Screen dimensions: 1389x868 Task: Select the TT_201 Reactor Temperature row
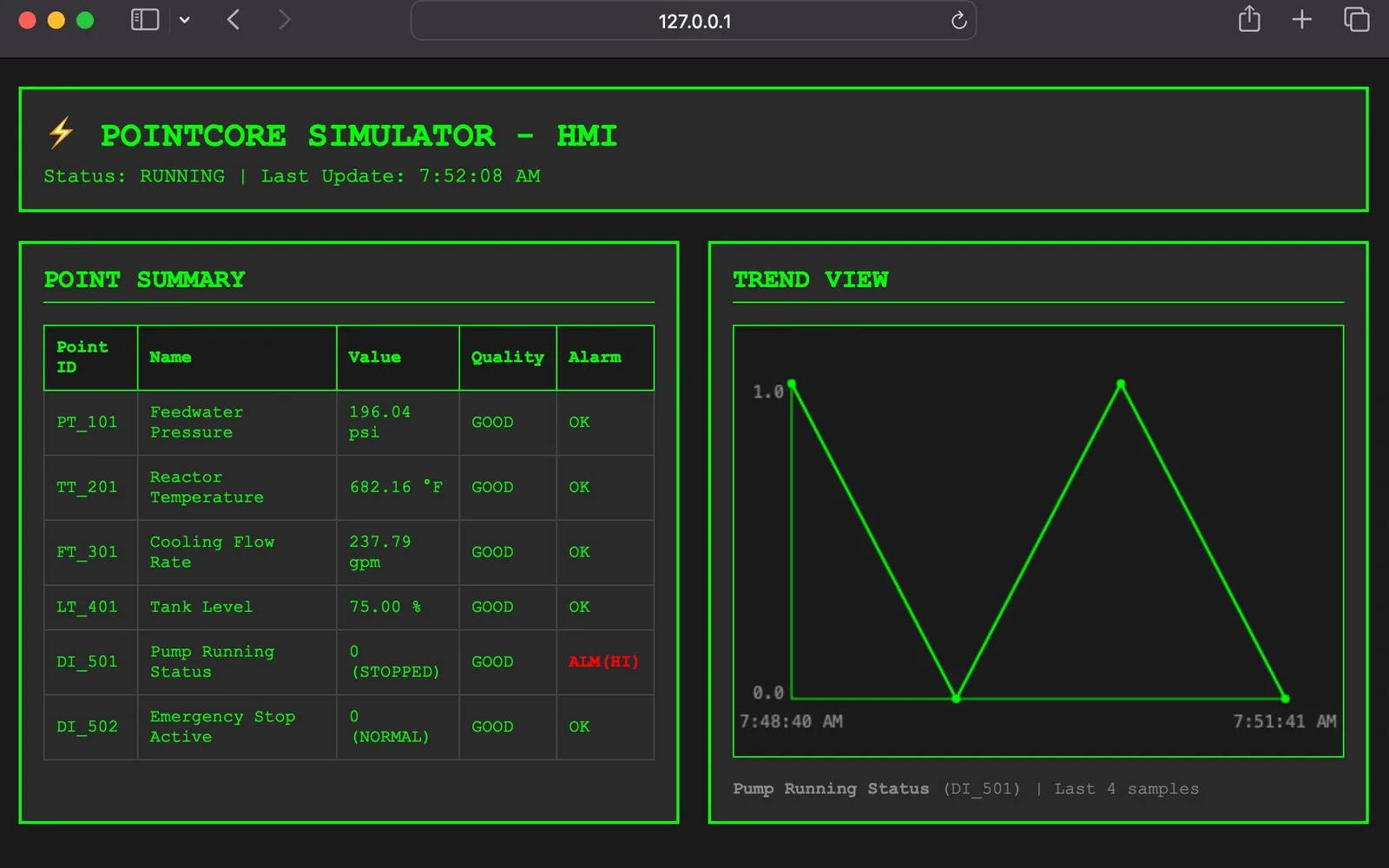(347, 487)
